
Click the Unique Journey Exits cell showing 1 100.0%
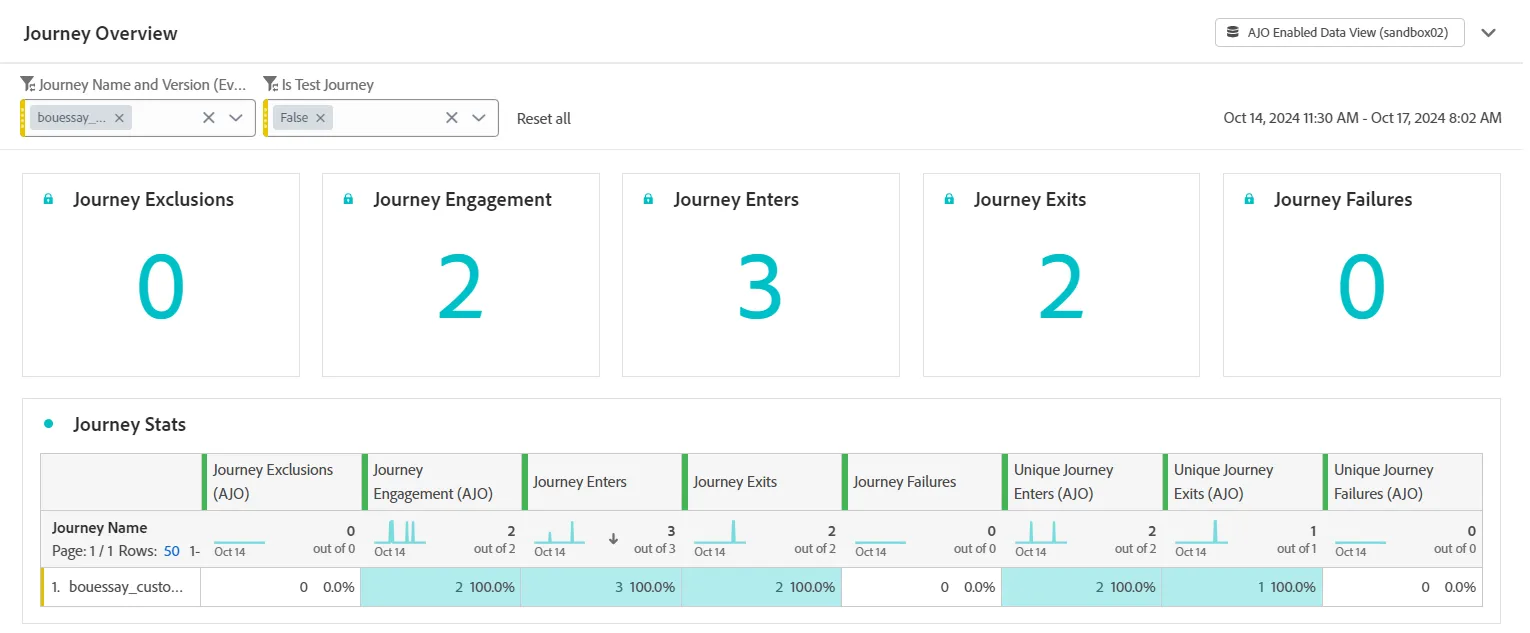(1242, 587)
